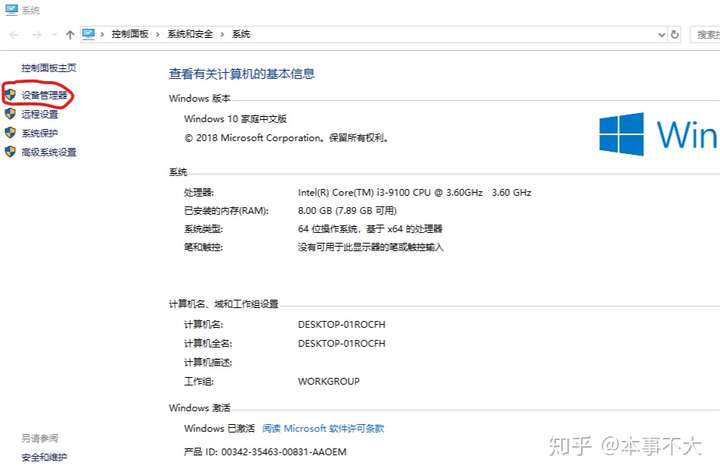Screen dimensions: 720x475
Task: Click label 已安装的内存(RAM):
Action: coord(226,211)
